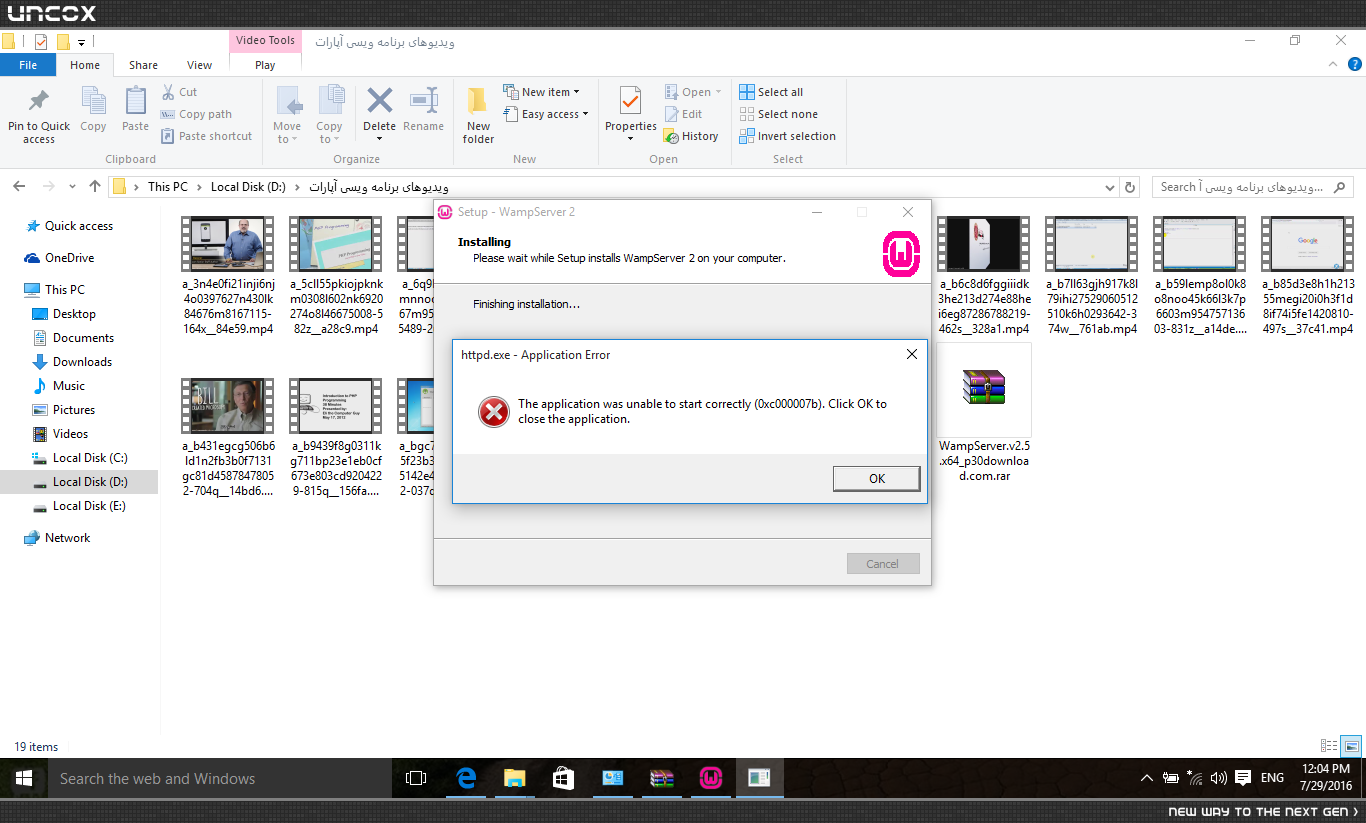
Task: Launch Microsoft Edge from the taskbar
Action: click(466, 778)
